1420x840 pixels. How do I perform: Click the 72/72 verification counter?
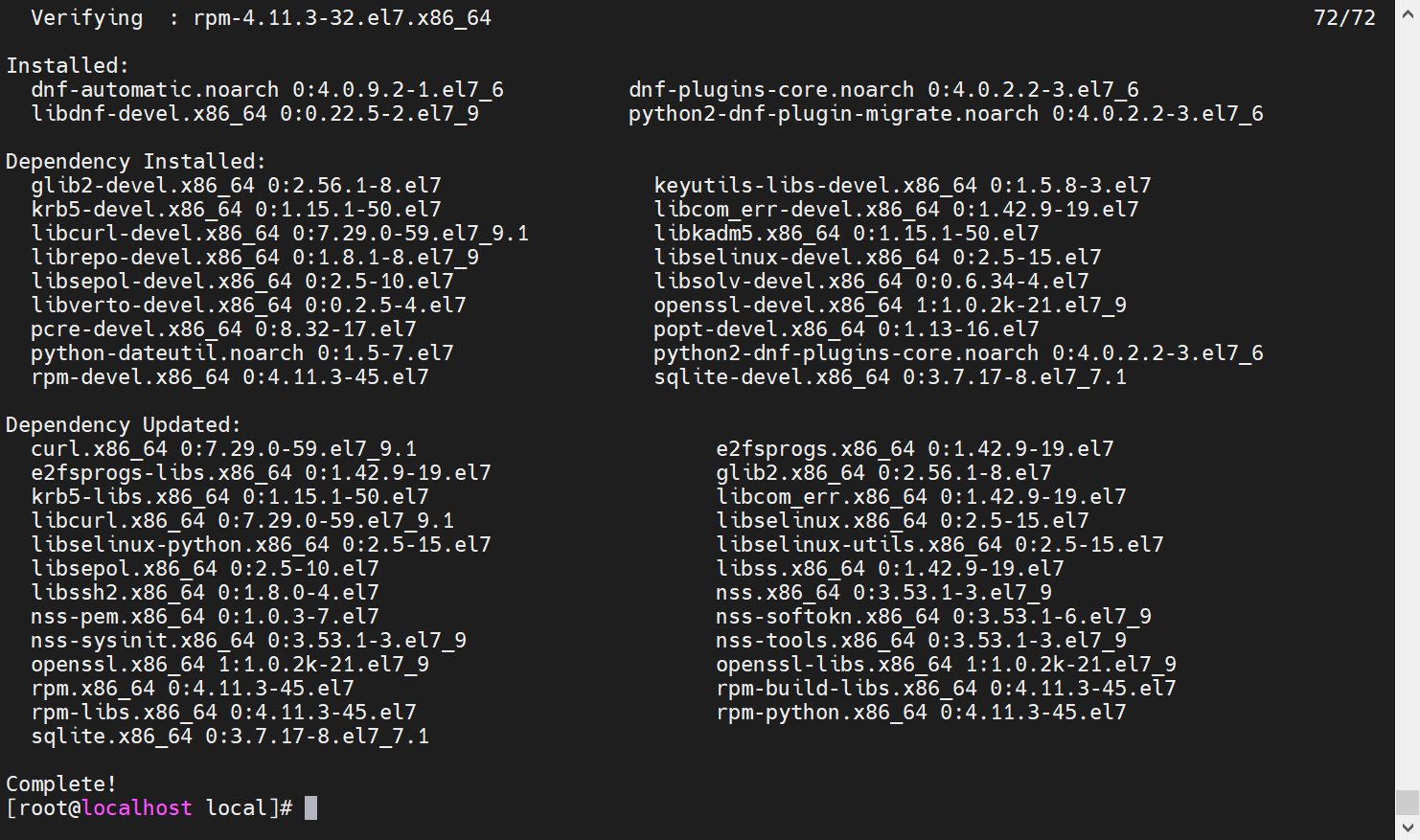point(1344,17)
